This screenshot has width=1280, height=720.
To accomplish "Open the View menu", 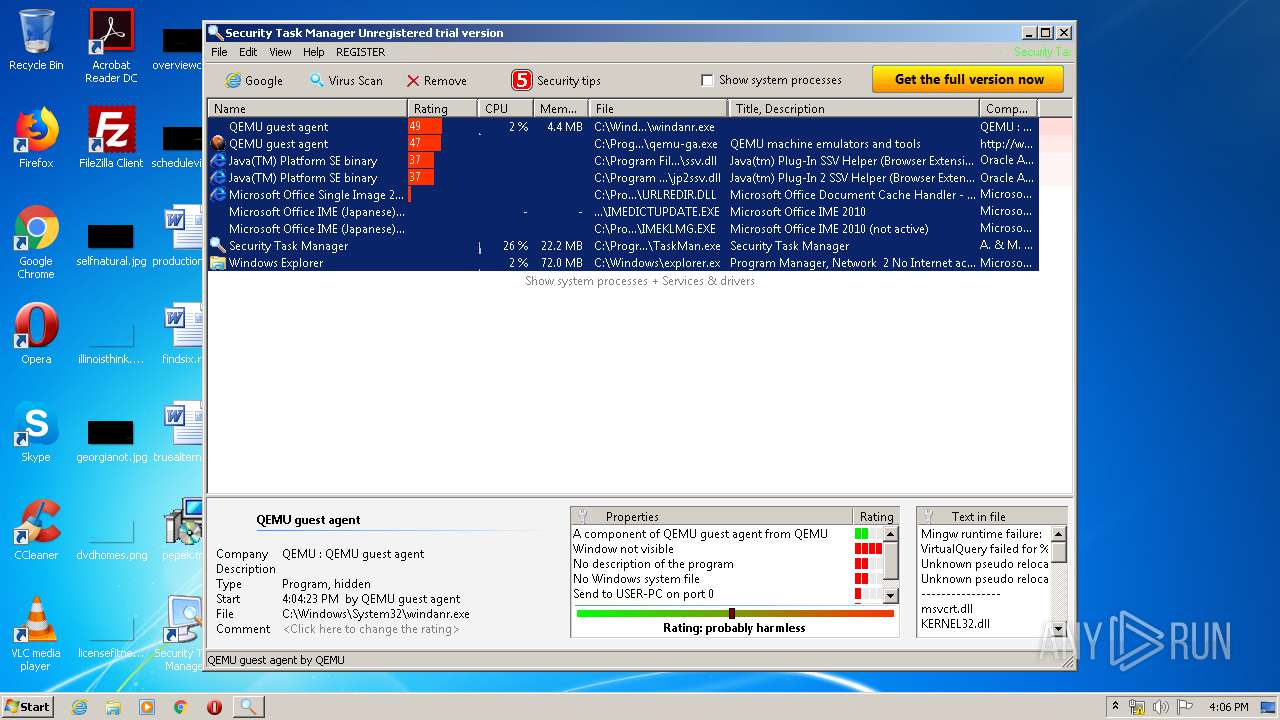I will [x=281, y=52].
